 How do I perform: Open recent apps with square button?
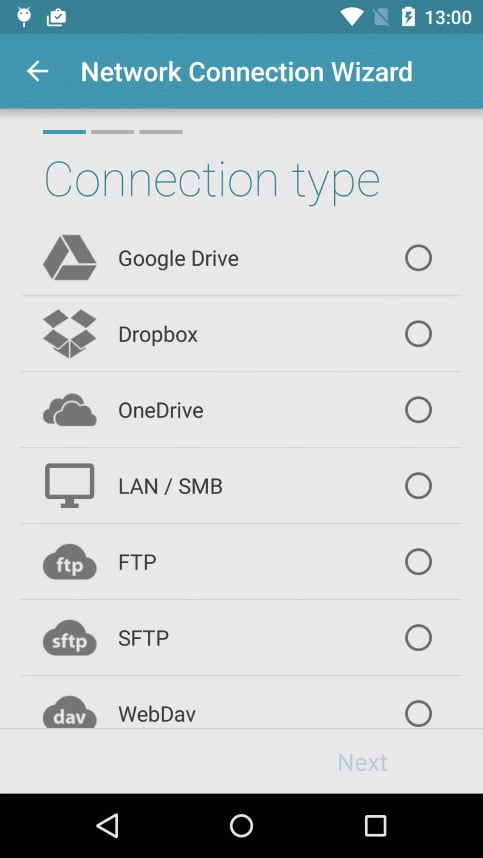pyautogui.click(x=375, y=826)
